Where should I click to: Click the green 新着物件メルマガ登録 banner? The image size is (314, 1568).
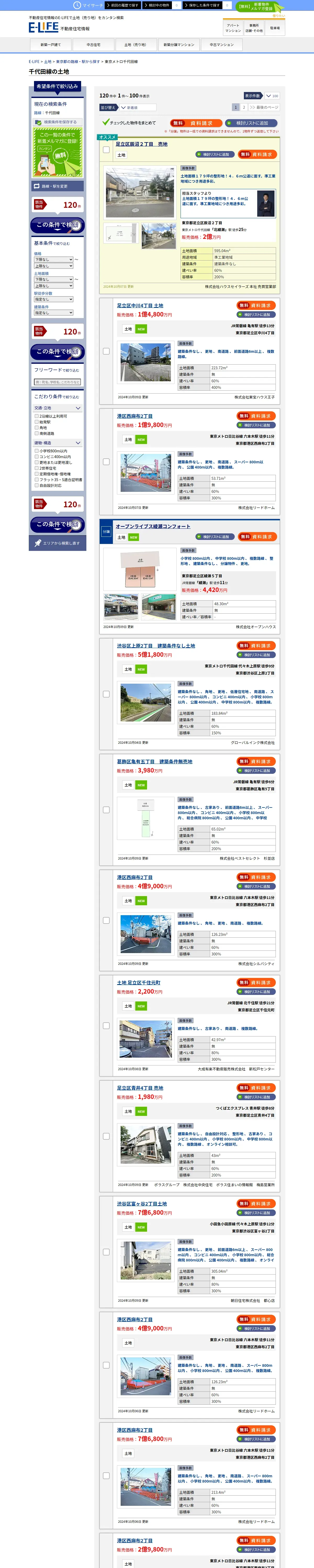[x=260, y=7]
